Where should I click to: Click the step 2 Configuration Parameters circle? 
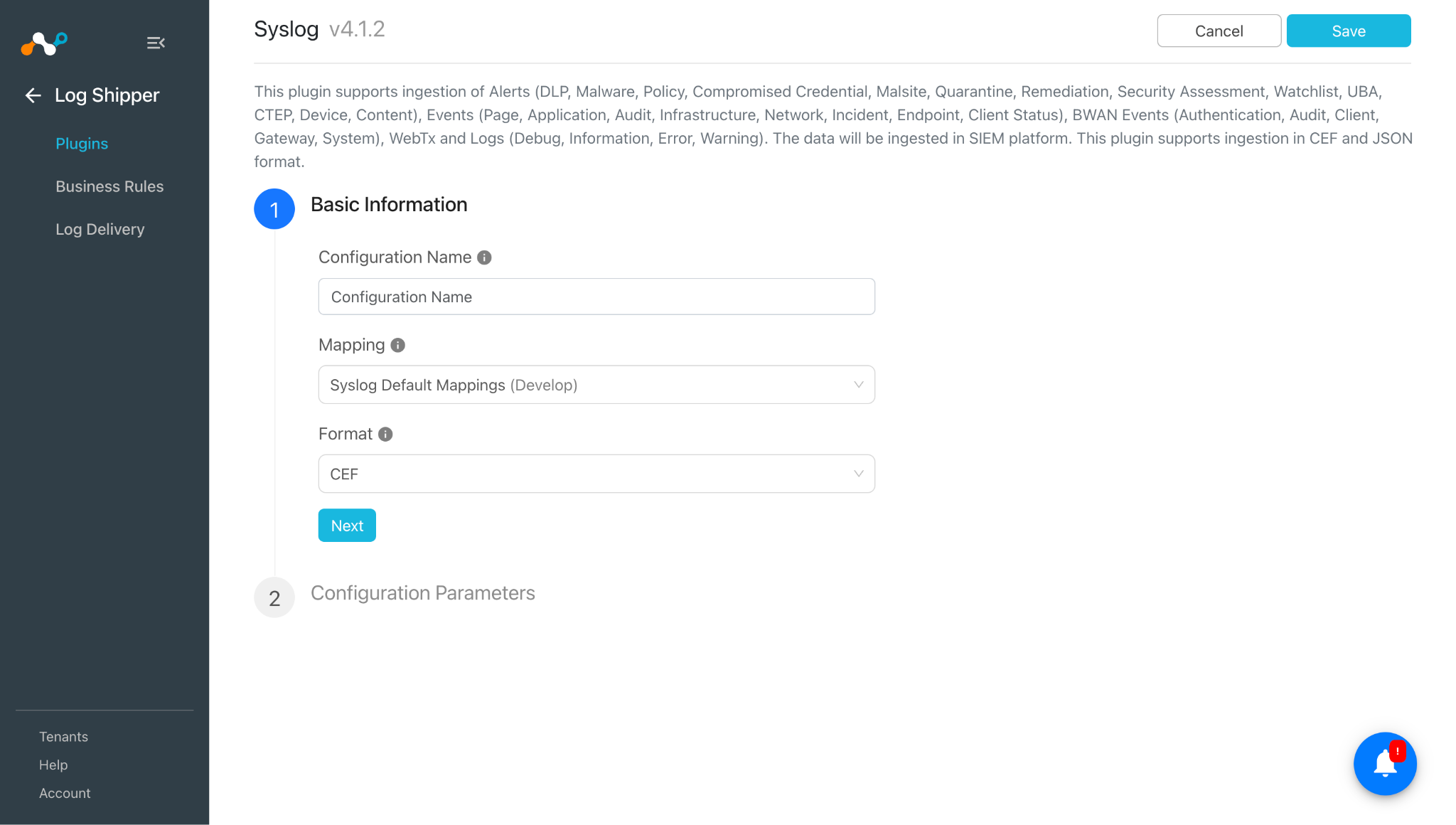(x=274, y=597)
